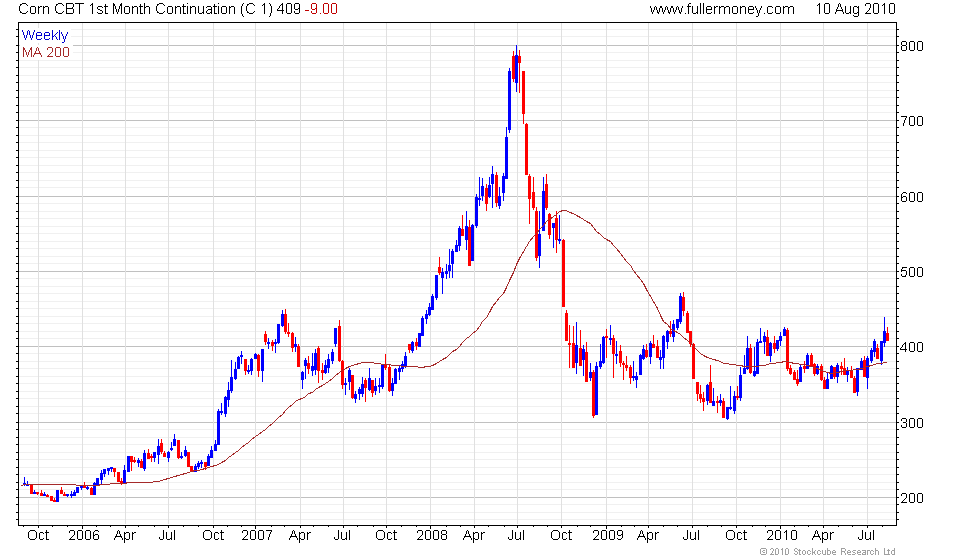The height and width of the screenshot is (560, 980).
Task: Click the red -9.00 price change value
Action: pos(321,9)
